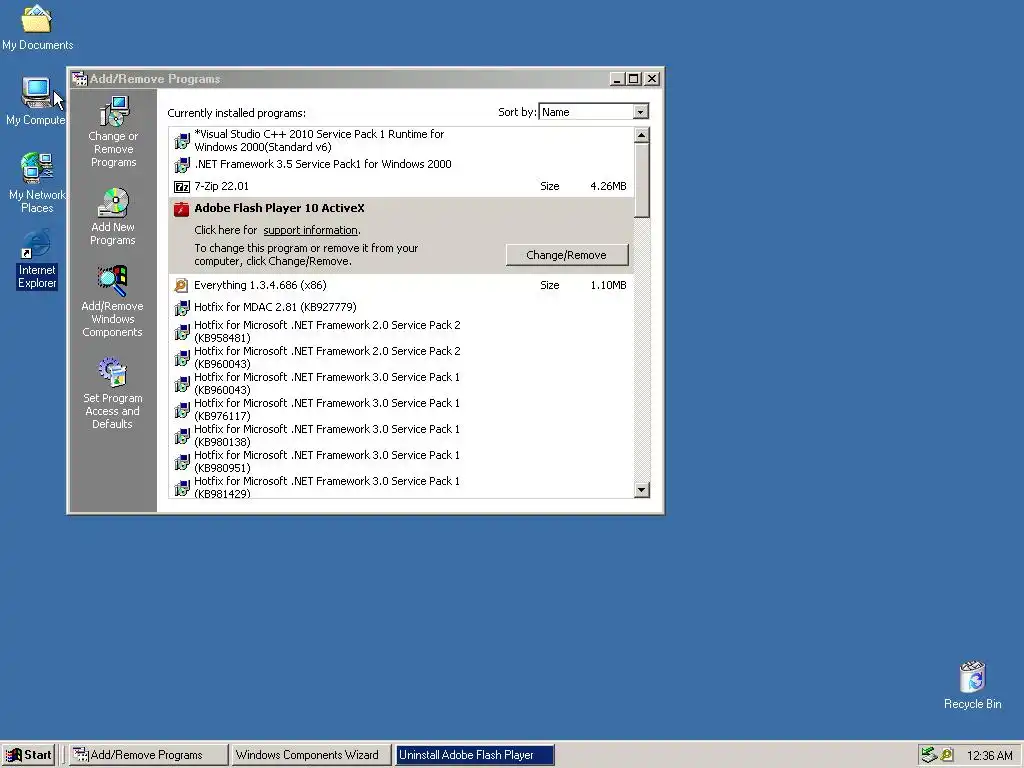Select Hotfix for MDAC 2.81 (KB927779) entry
This screenshot has width=1024, height=768.
(x=400, y=308)
